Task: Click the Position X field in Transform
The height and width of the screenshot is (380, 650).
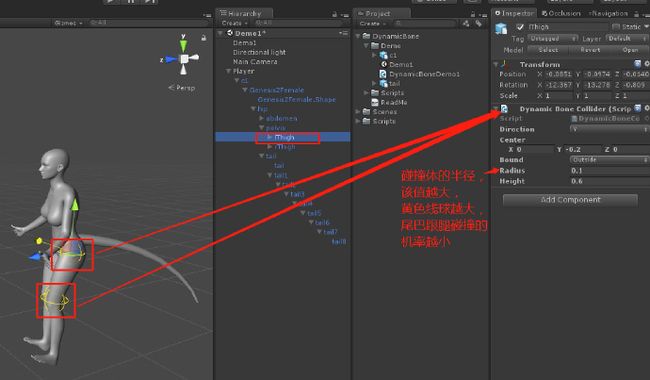Action: 558,74
